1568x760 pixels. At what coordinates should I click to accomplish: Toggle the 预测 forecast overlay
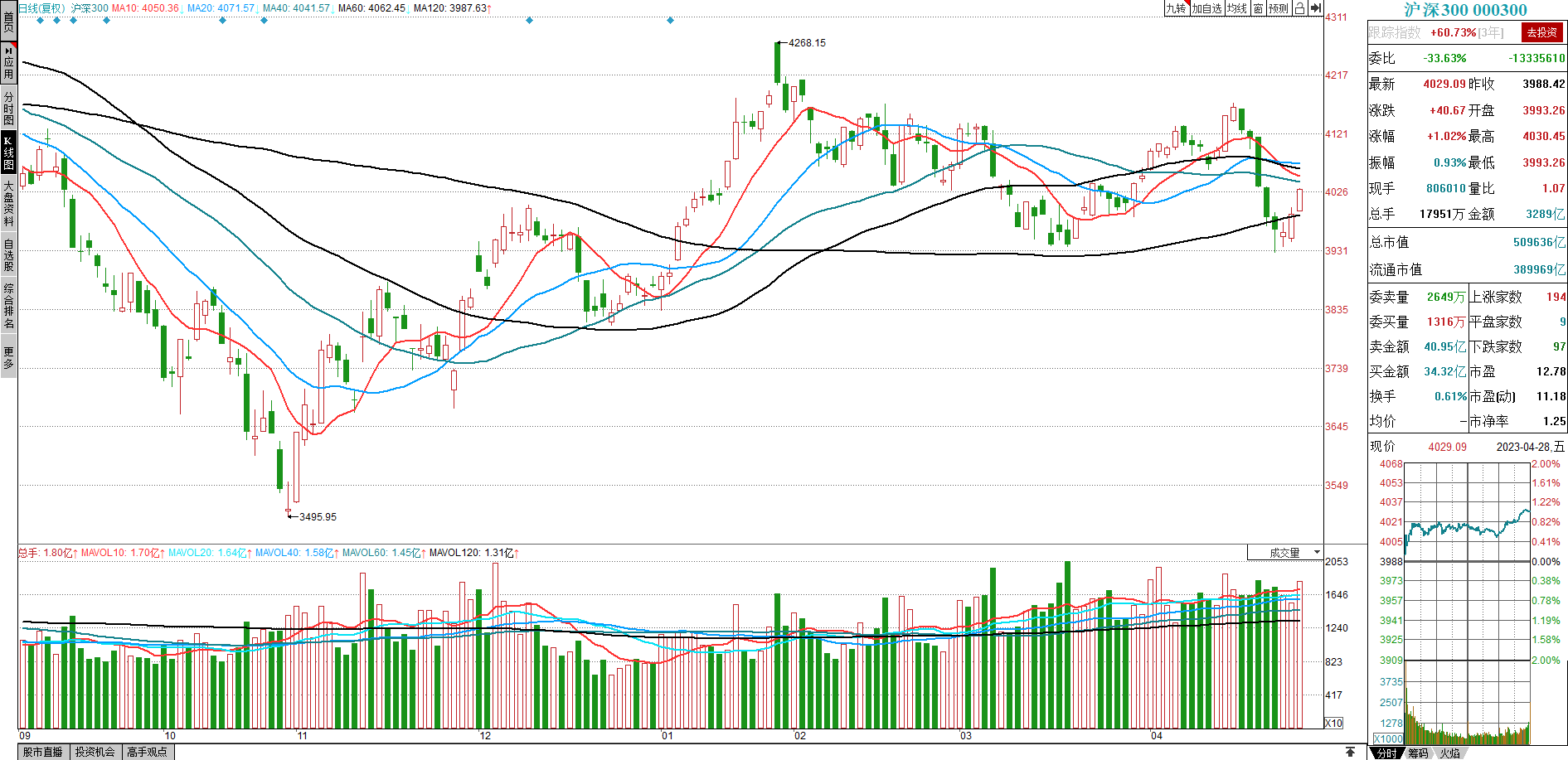pos(1279,8)
